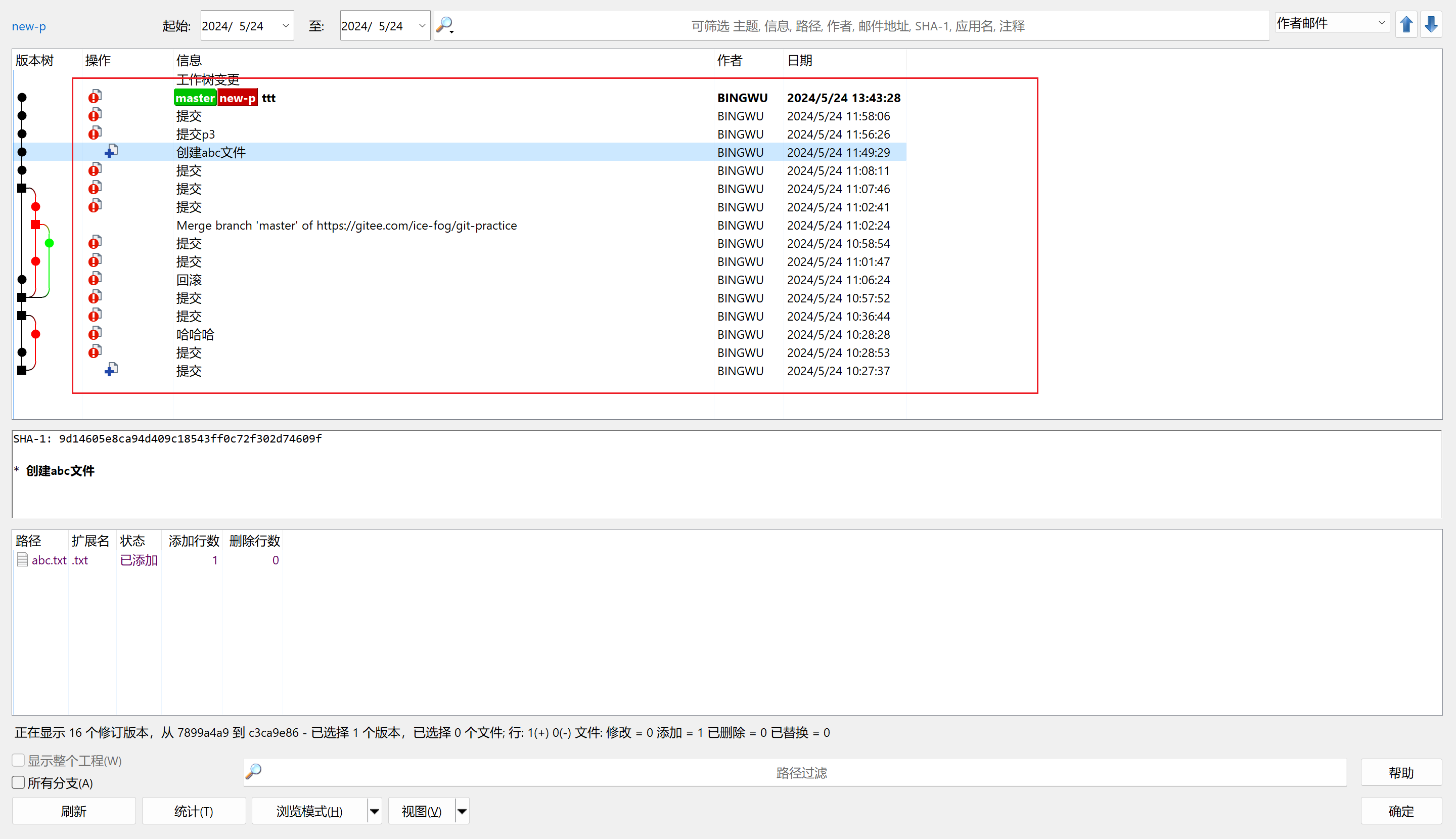Click the 路径过滤 input field

click(x=801, y=772)
